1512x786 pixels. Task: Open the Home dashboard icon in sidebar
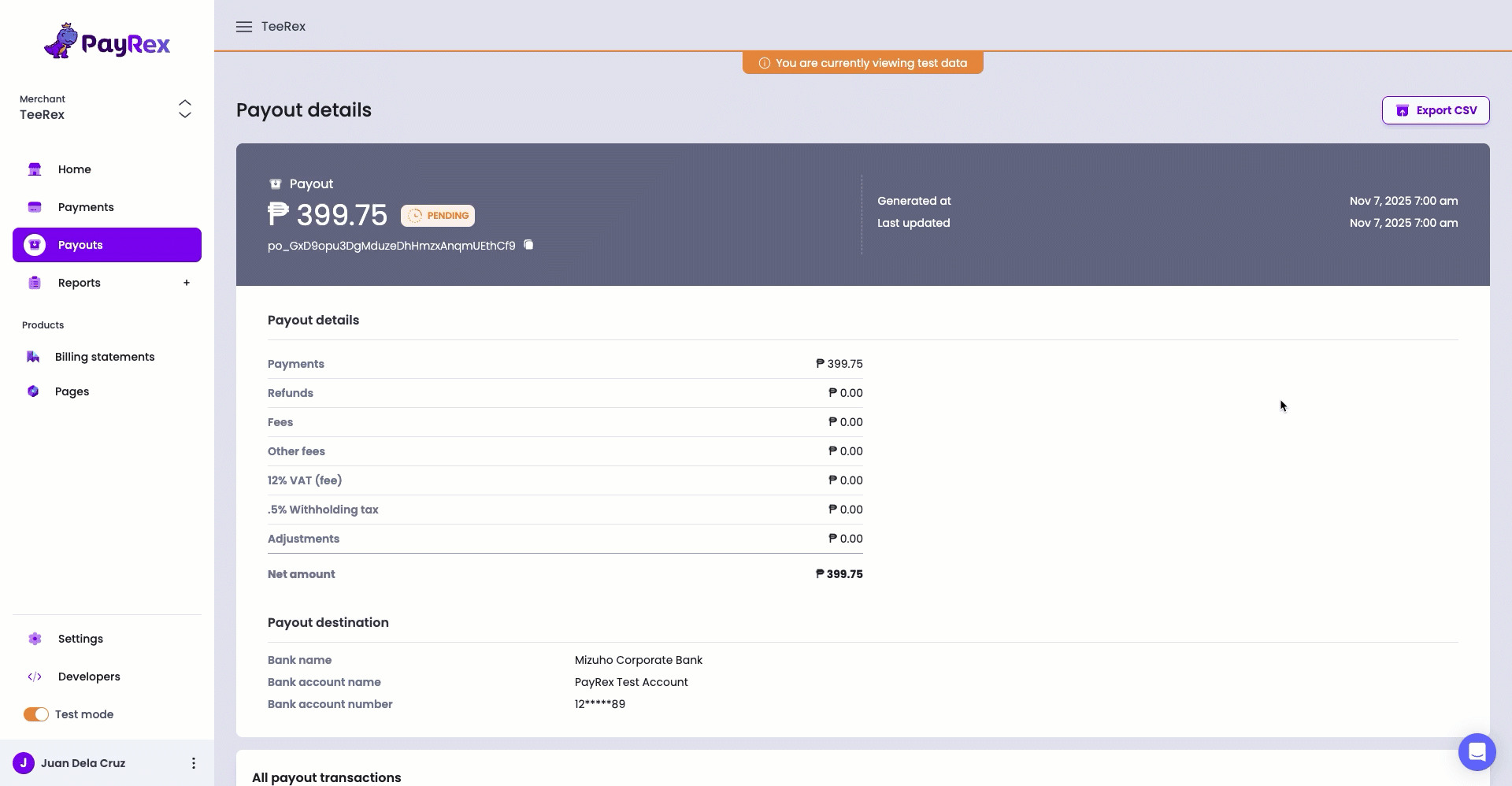coord(35,169)
